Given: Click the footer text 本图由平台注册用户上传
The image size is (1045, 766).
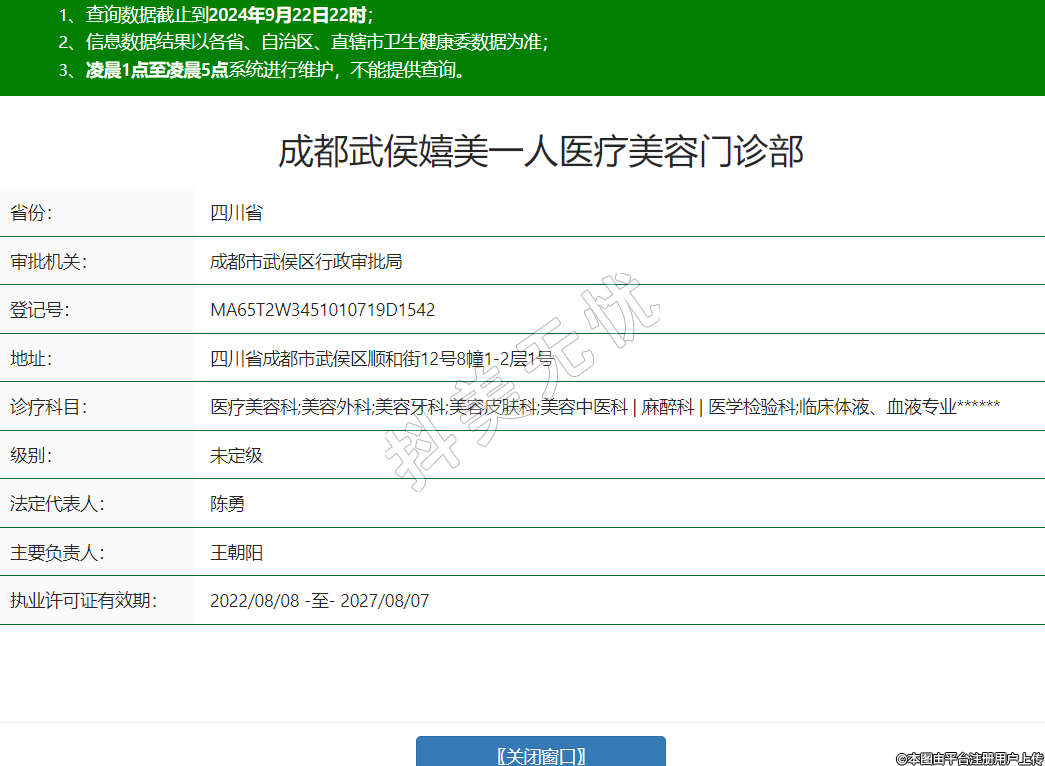Looking at the screenshot, I should point(969,759).
